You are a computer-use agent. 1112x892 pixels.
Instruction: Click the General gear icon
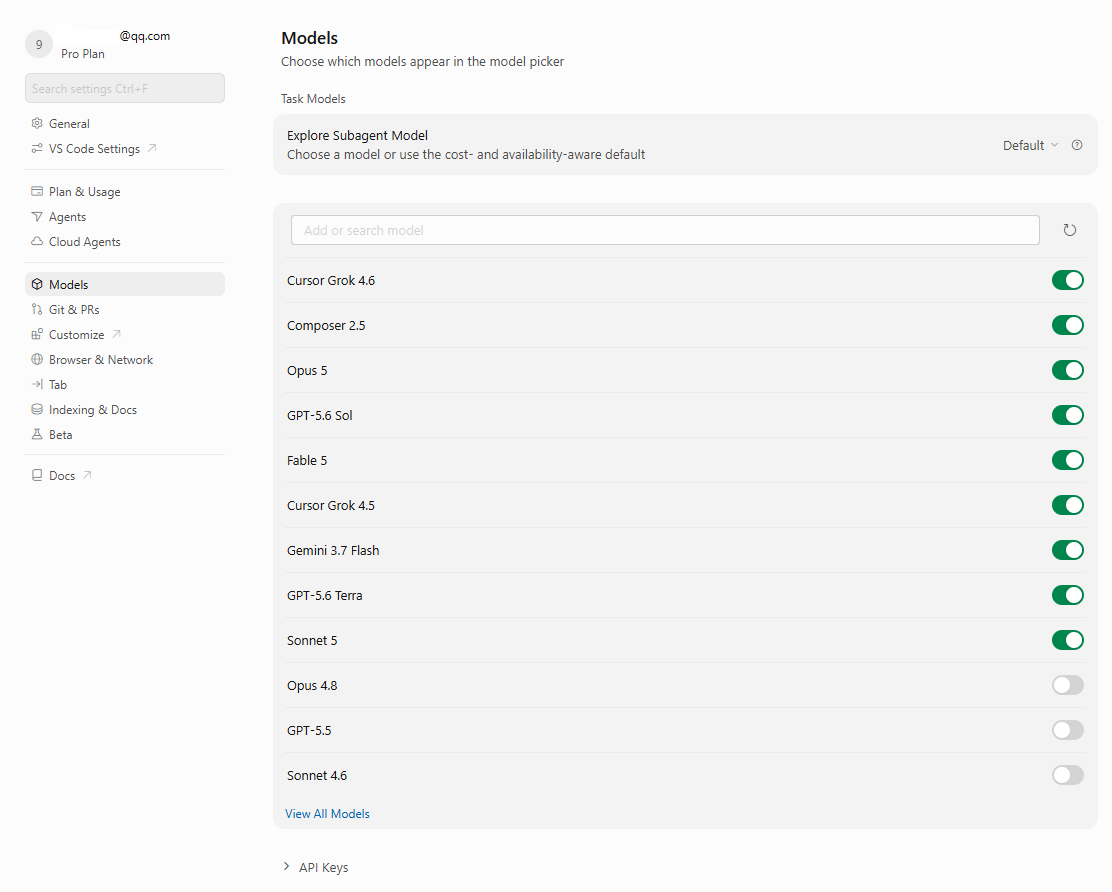pos(37,123)
